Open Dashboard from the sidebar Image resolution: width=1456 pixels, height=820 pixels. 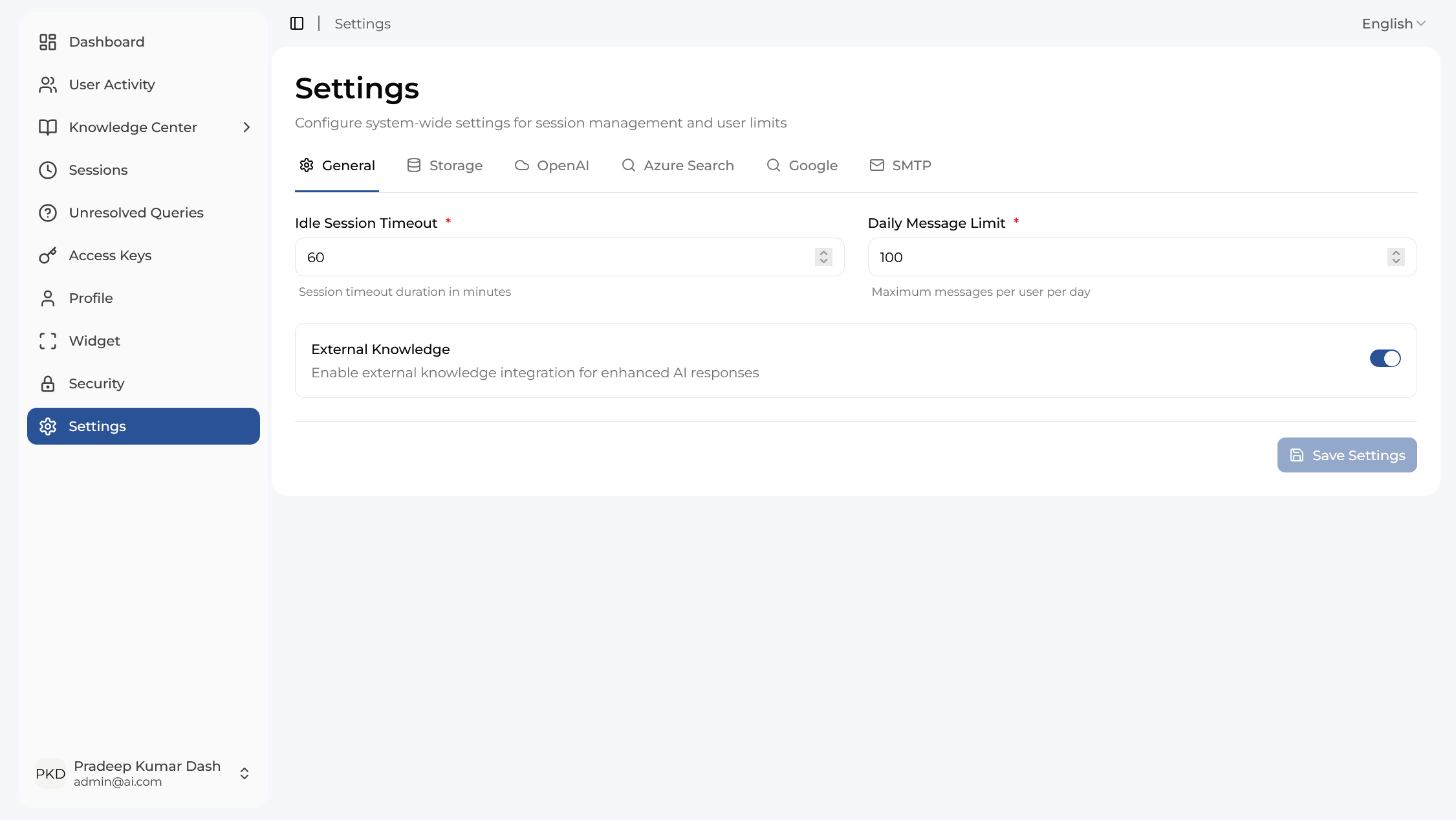(x=144, y=42)
